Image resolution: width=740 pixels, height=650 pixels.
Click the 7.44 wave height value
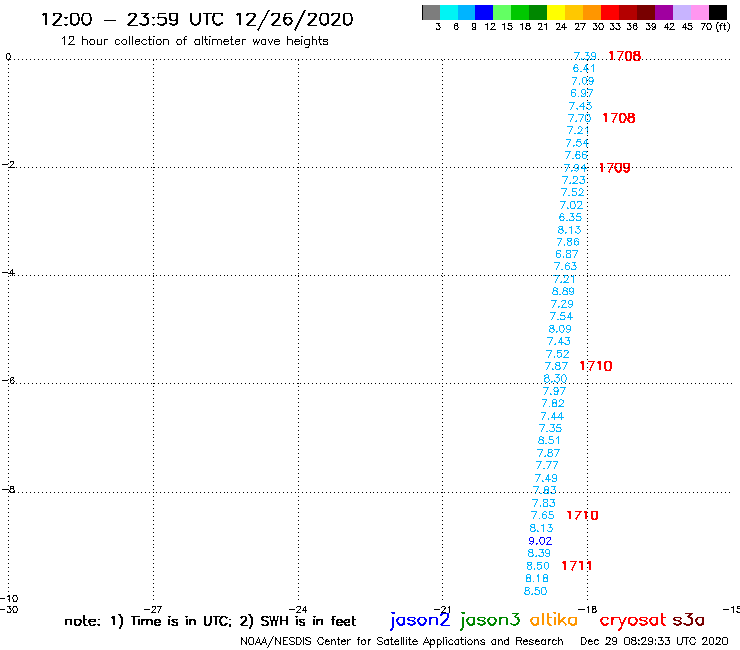(x=552, y=416)
